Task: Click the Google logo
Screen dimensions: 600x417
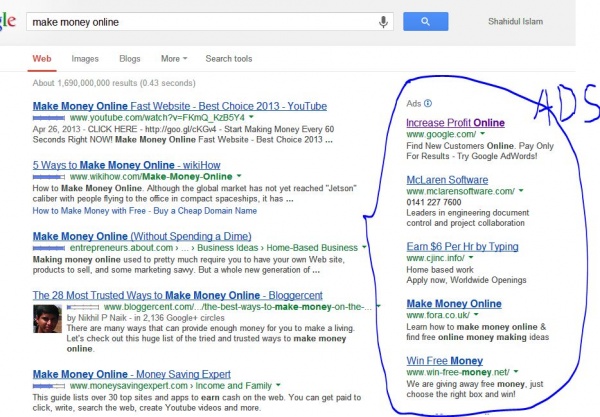Action: tap(8, 21)
